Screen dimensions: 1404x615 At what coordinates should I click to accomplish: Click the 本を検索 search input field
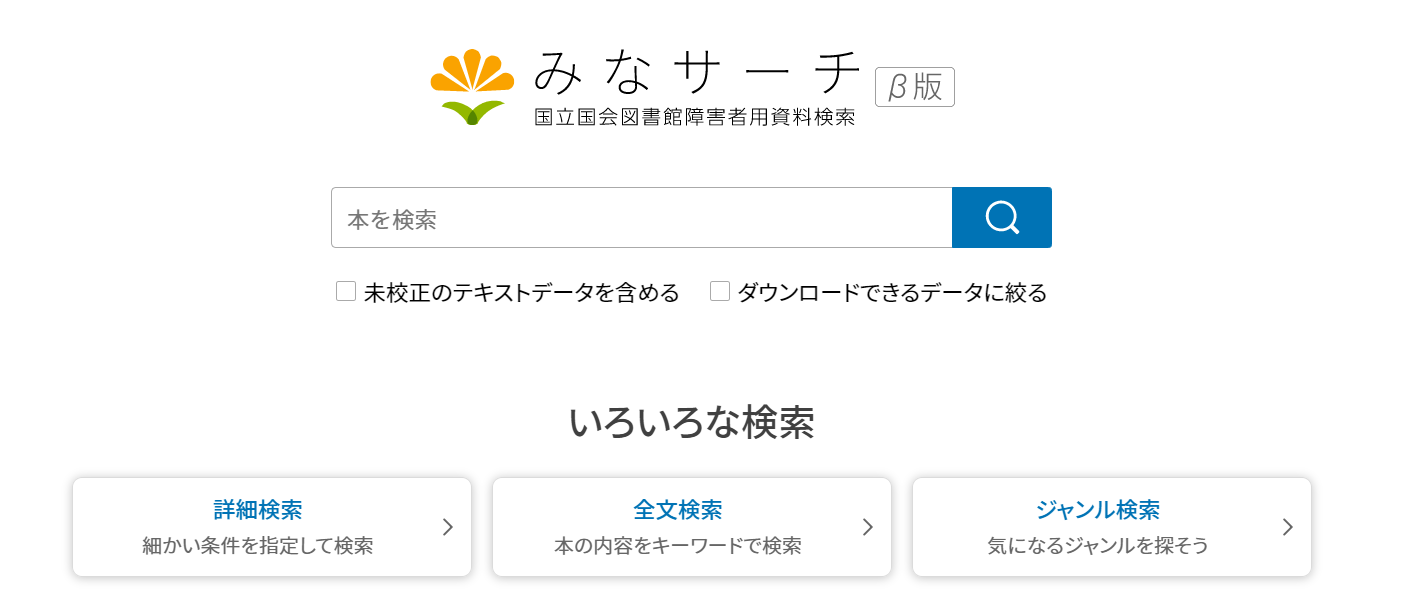[640, 217]
